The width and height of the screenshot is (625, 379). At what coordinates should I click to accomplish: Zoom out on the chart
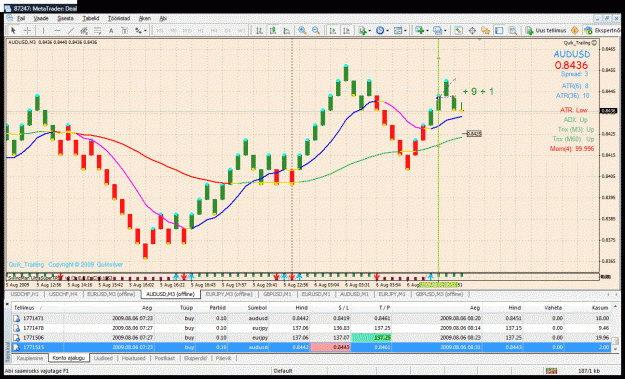point(316,30)
